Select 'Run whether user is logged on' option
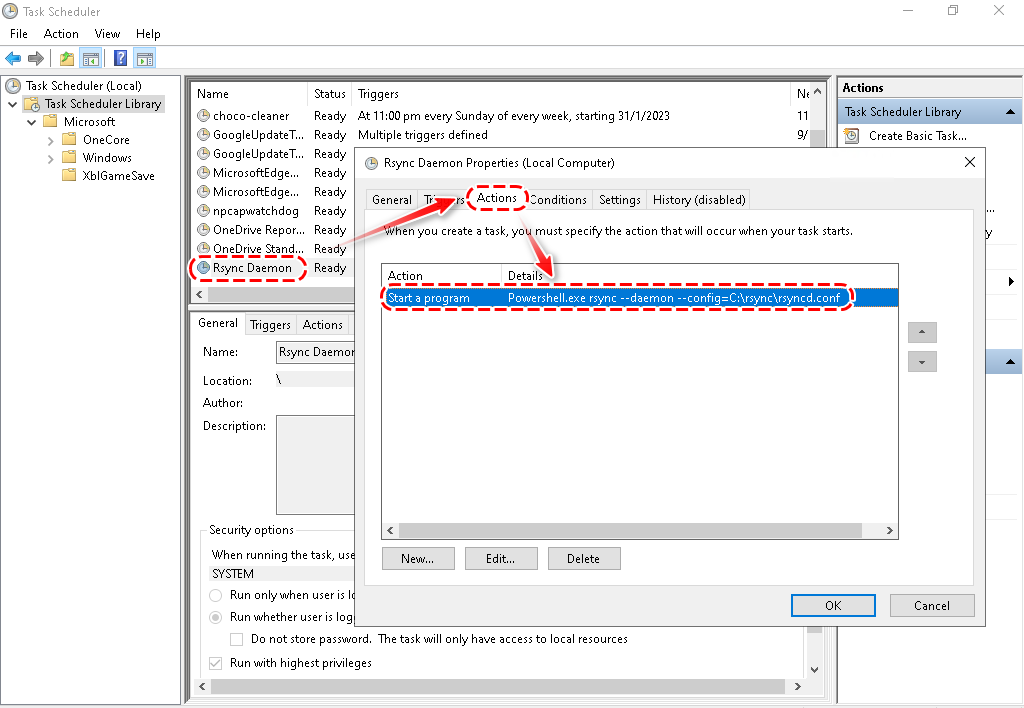Viewport: 1024px width, 708px height. pos(216,617)
